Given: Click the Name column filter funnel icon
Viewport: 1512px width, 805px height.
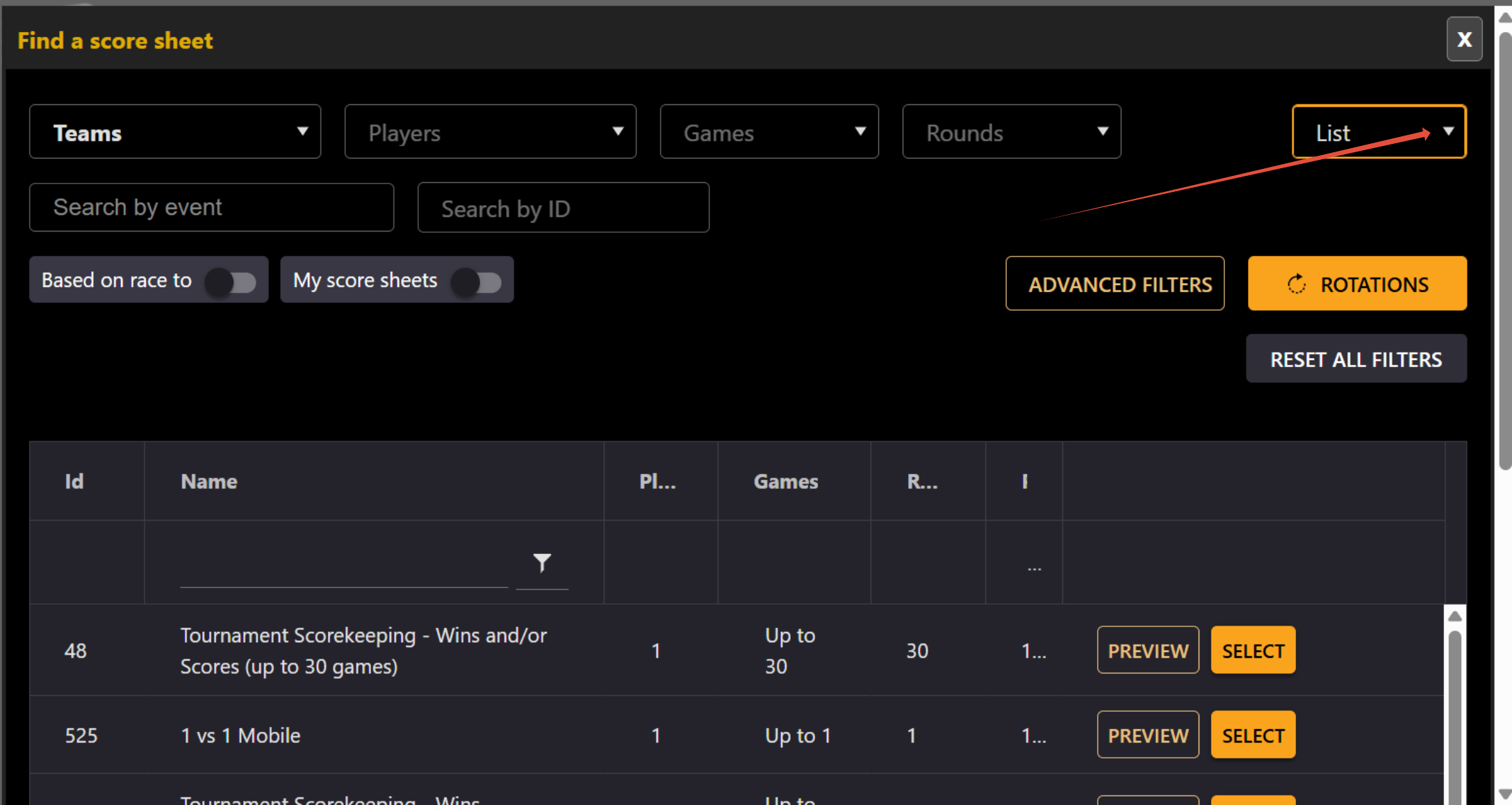Looking at the screenshot, I should point(542,562).
